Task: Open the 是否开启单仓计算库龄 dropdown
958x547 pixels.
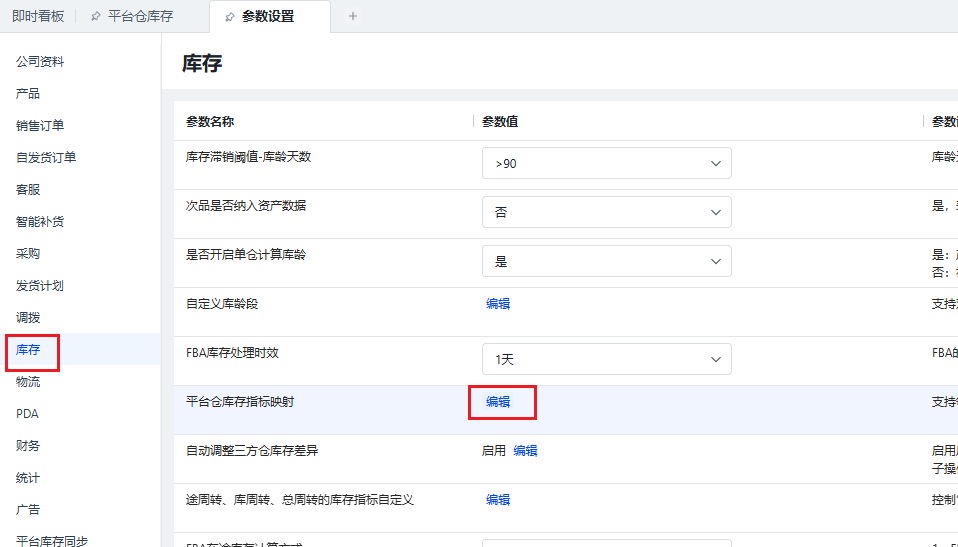Action: [x=606, y=261]
